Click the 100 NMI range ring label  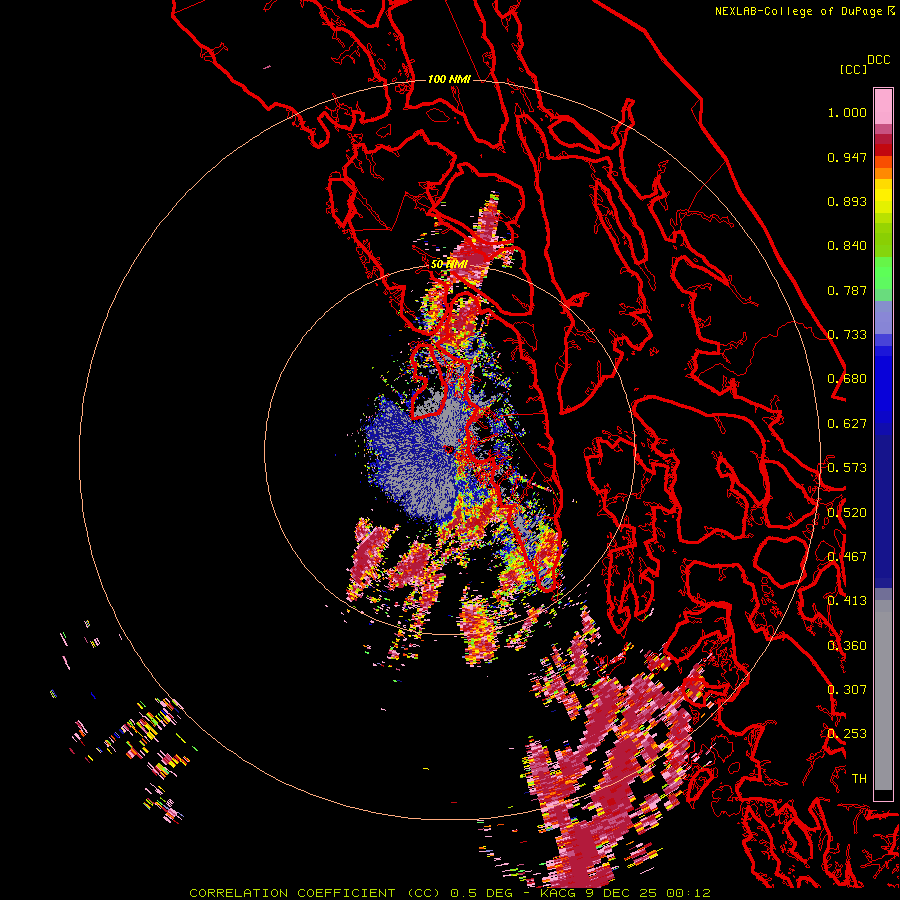[x=449, y=79]
